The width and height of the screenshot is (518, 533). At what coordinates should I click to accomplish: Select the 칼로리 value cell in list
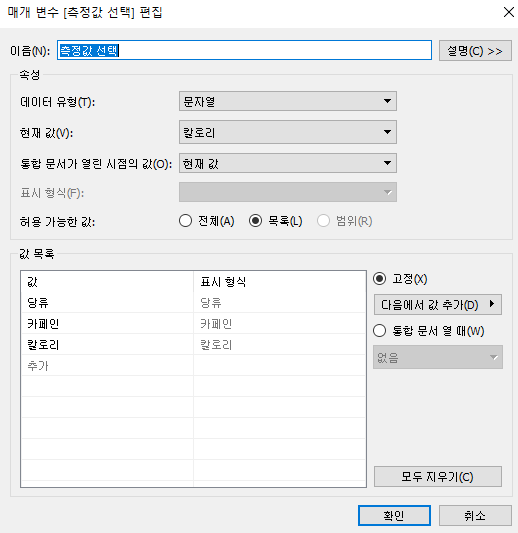tap(107, 345)
